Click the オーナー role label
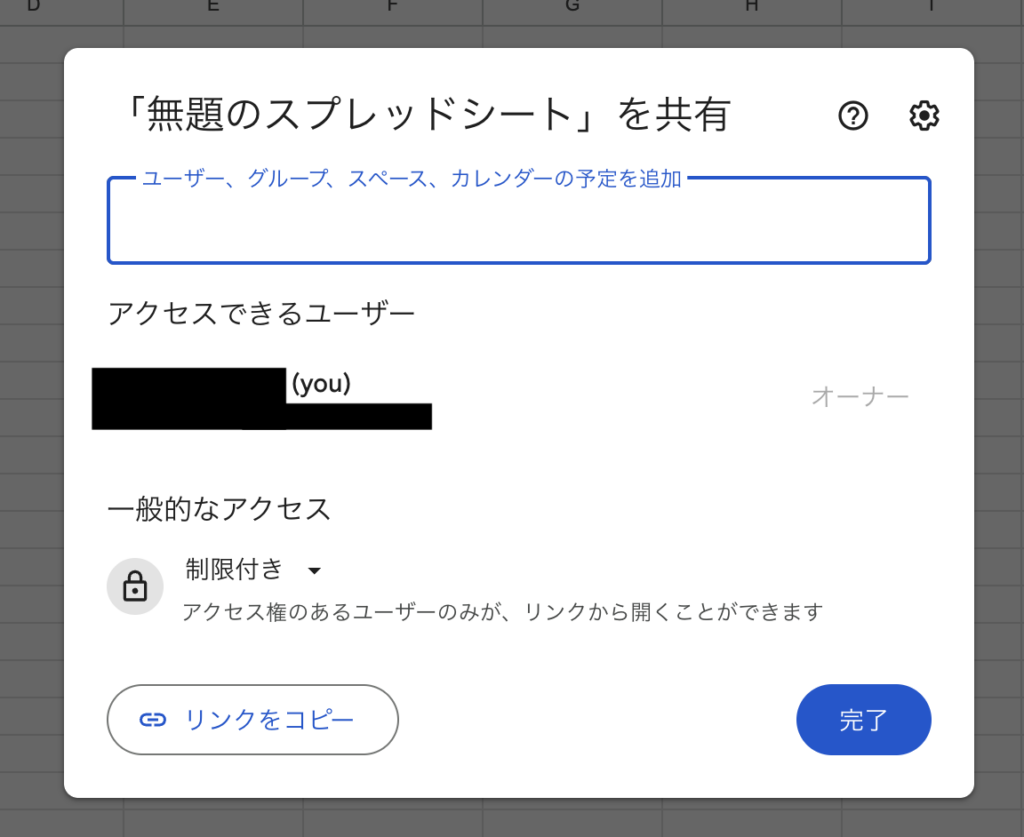1024x837 pixels. coord(860,396)
